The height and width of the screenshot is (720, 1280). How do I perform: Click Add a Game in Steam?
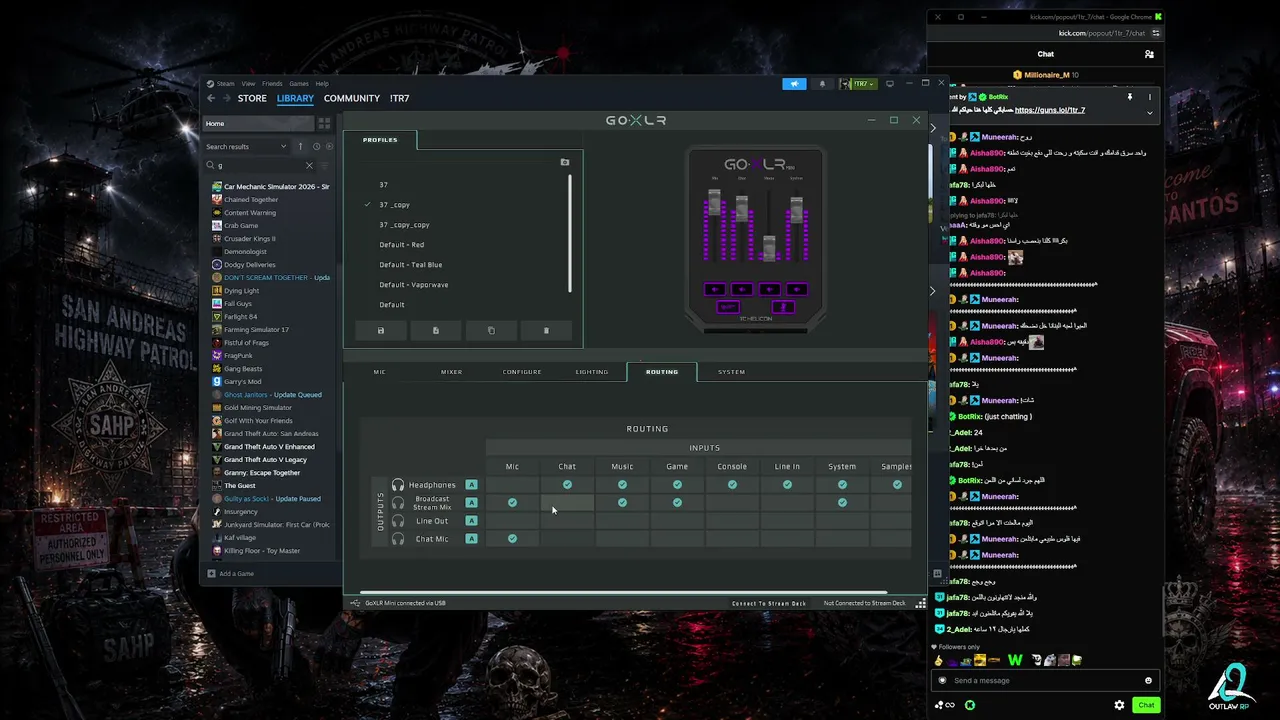point(231,574)
